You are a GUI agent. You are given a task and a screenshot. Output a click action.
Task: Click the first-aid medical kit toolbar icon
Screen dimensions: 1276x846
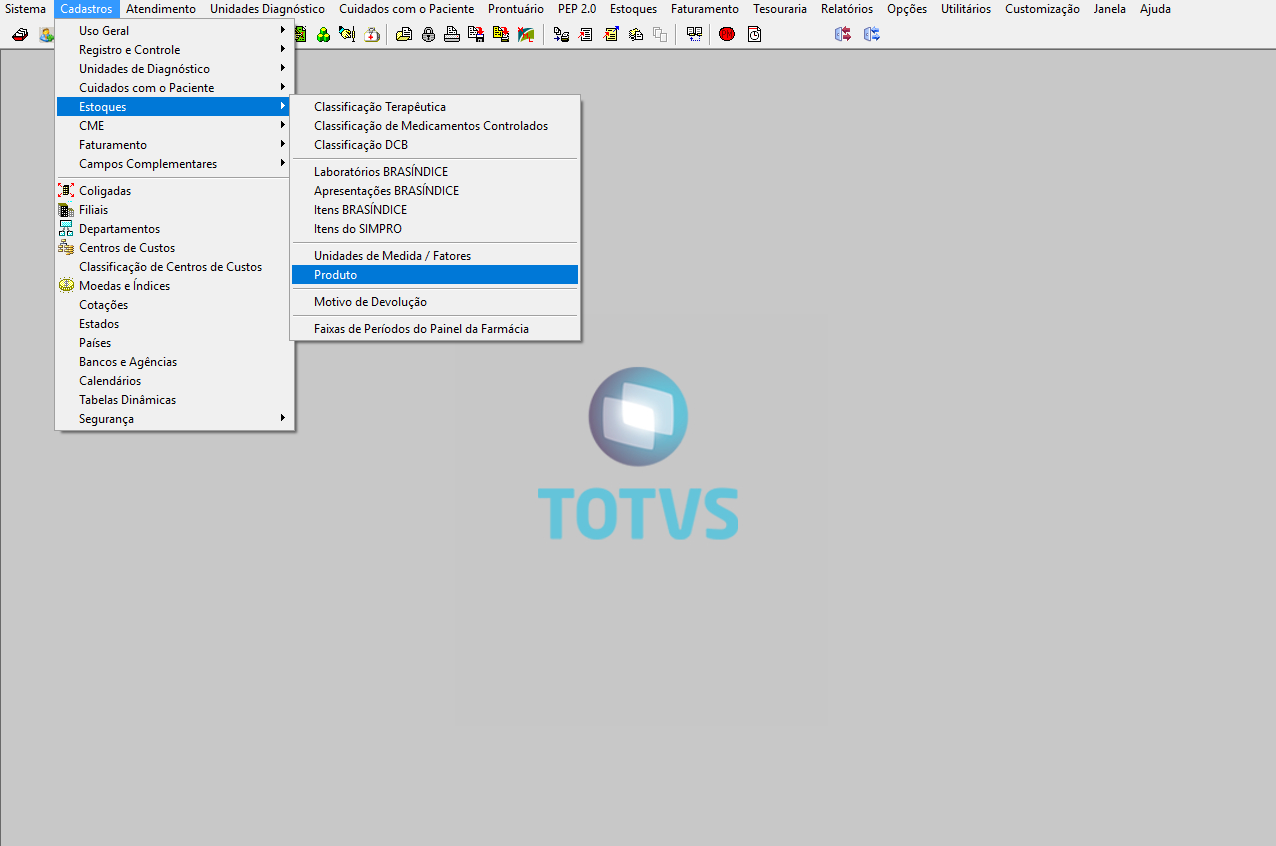[x=372, y=34]
